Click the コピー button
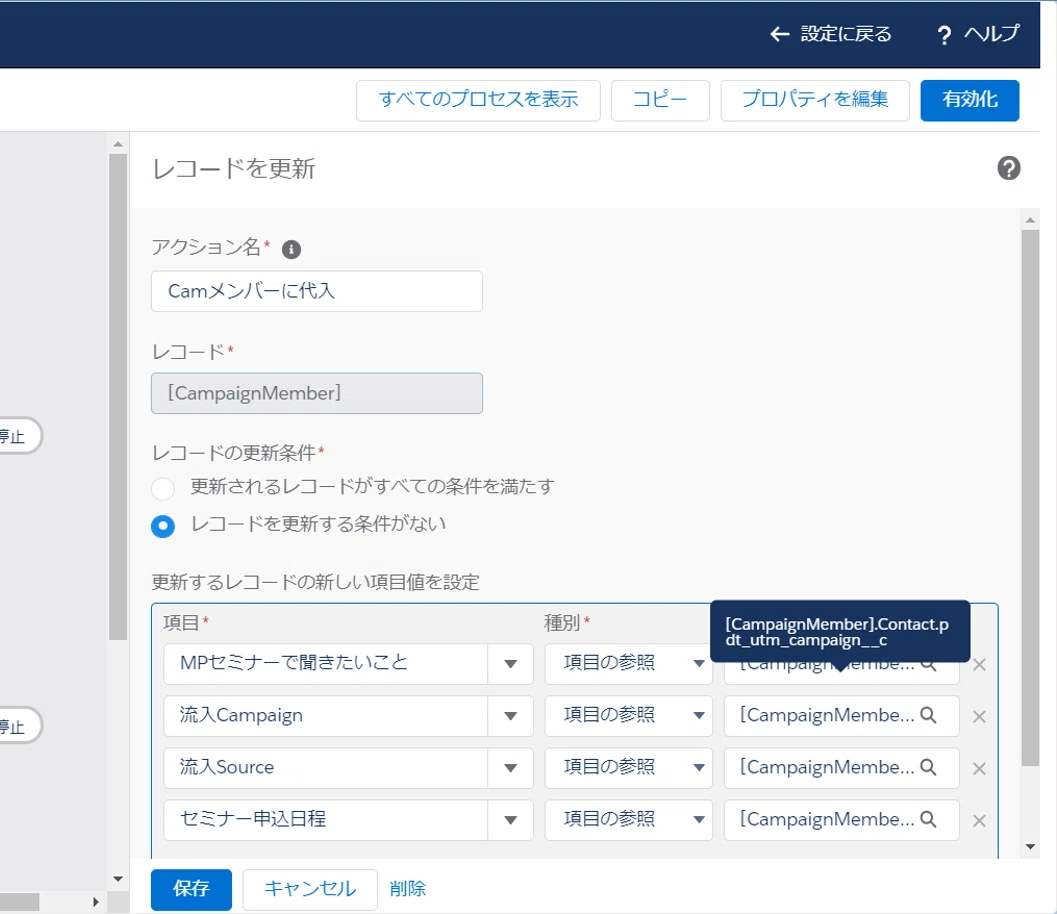 click(x=660, y=100)
